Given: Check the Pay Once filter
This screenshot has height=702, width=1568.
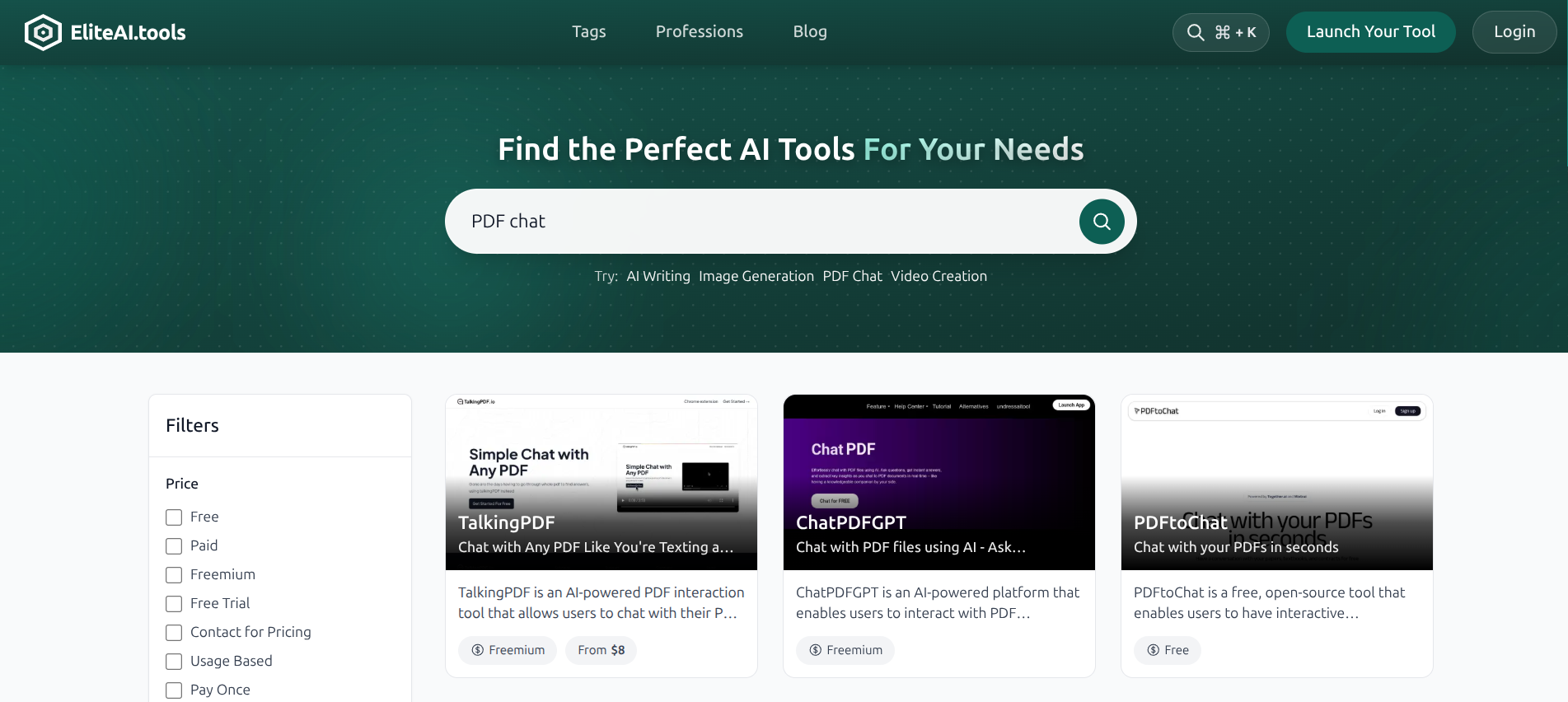Looking at the screenshot, I should [x=174, y=690].
